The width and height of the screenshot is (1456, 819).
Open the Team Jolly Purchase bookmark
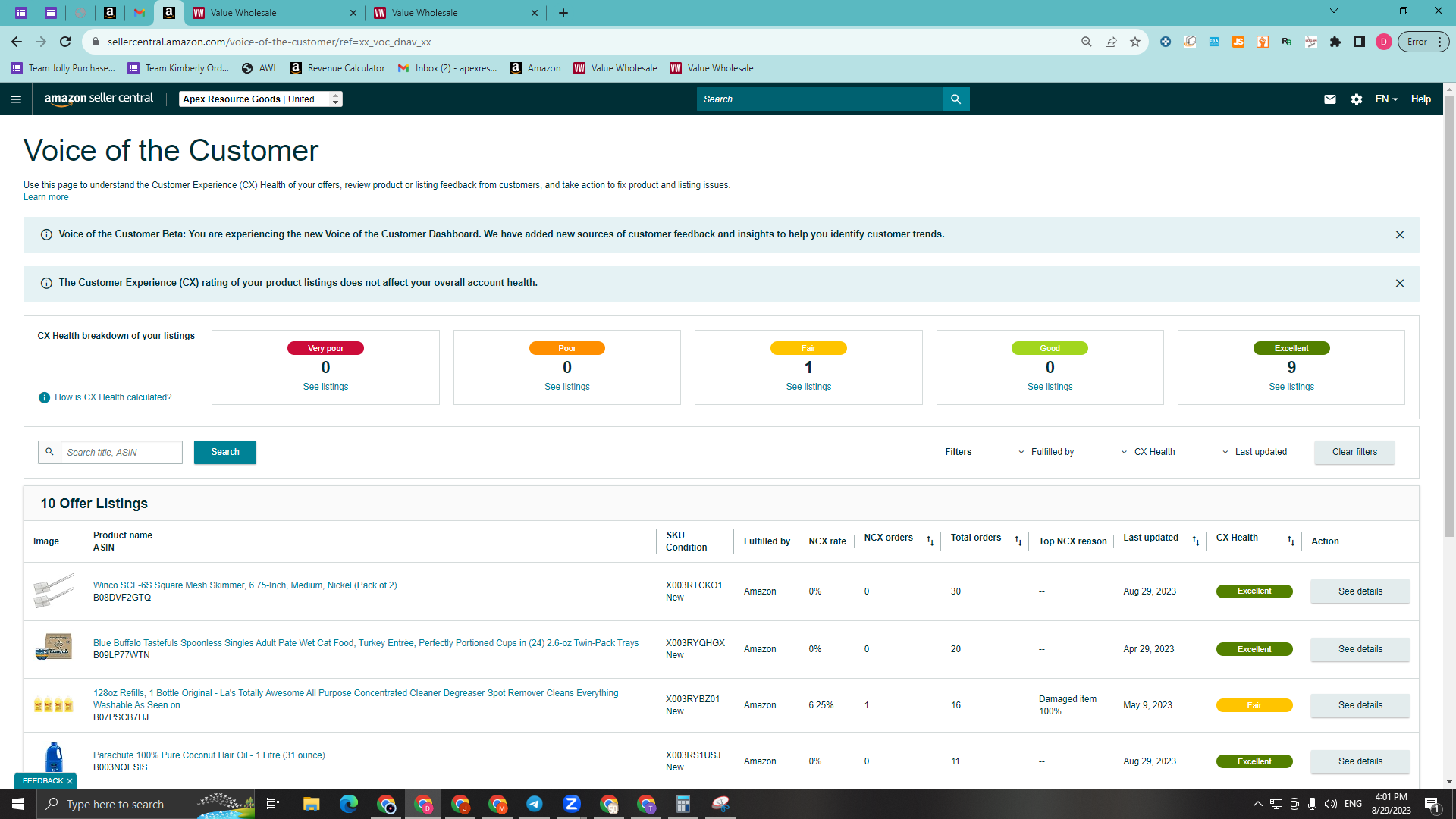(x=64, y=68)
